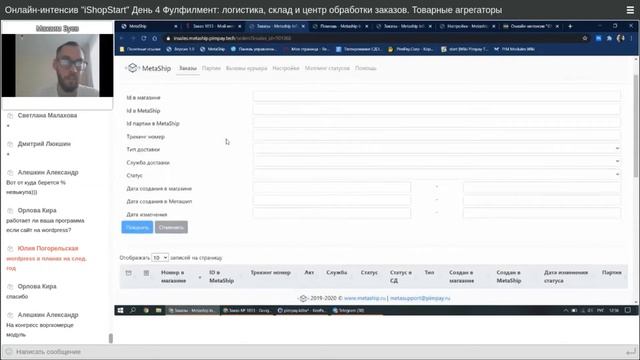Click Дата изменения end date field
The image size is (640, 360).
(x=542, y=213)
